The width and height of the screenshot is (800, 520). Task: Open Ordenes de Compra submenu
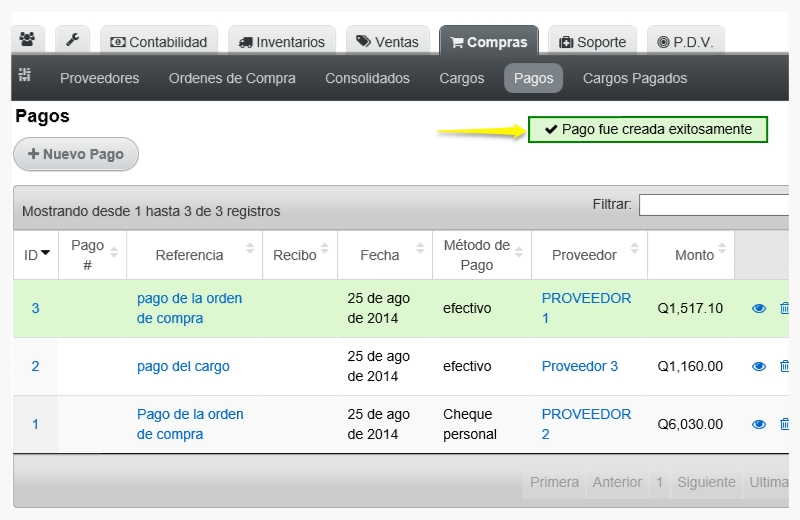point(232,78)
